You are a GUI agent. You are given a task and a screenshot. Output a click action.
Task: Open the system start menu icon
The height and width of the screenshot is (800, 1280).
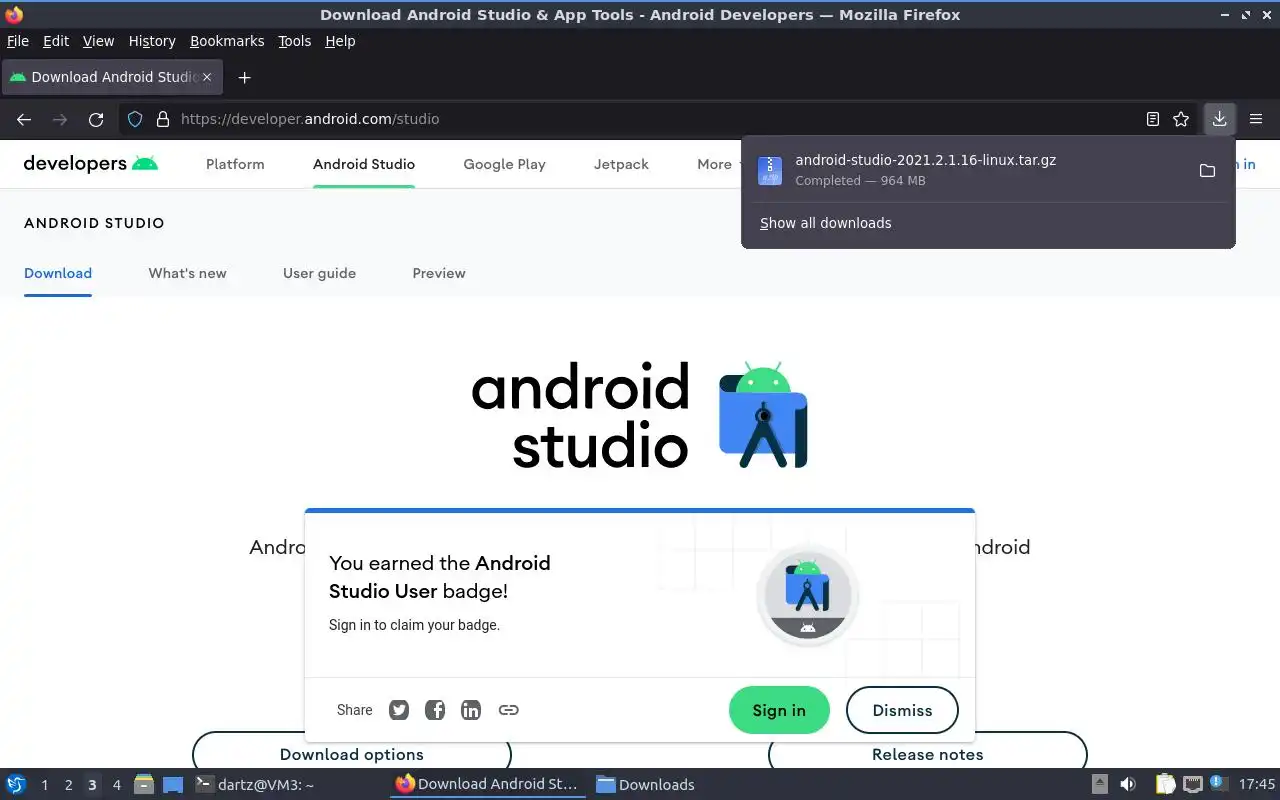tap(16, 784)
